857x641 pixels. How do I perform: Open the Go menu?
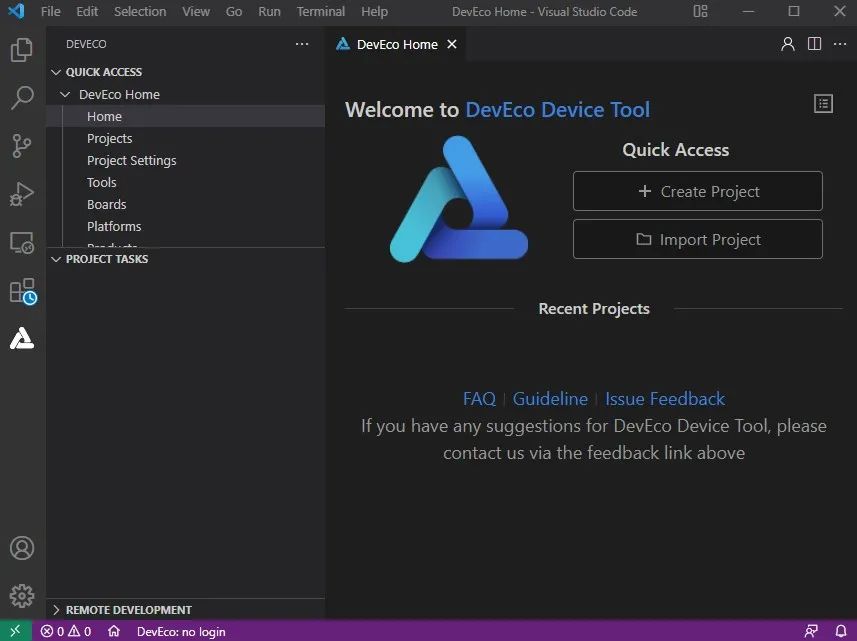234,11
